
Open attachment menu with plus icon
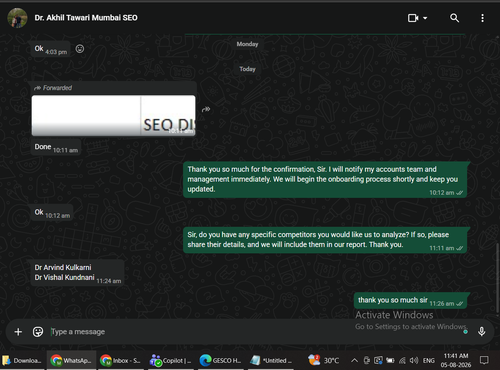18,332
